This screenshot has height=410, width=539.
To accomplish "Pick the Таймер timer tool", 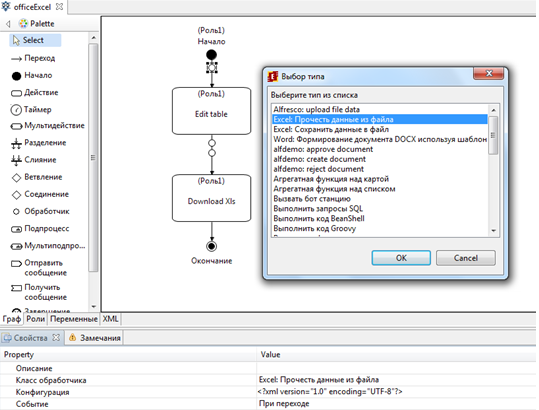I will 31,110.
